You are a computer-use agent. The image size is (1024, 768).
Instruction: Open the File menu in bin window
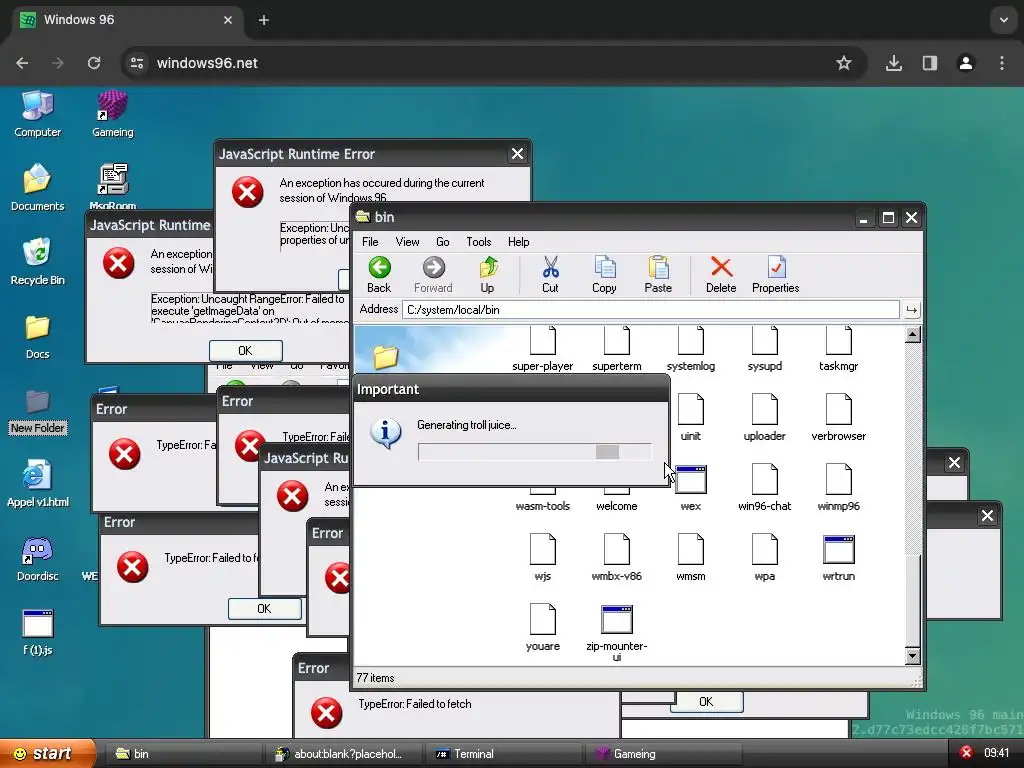point(370,242)
